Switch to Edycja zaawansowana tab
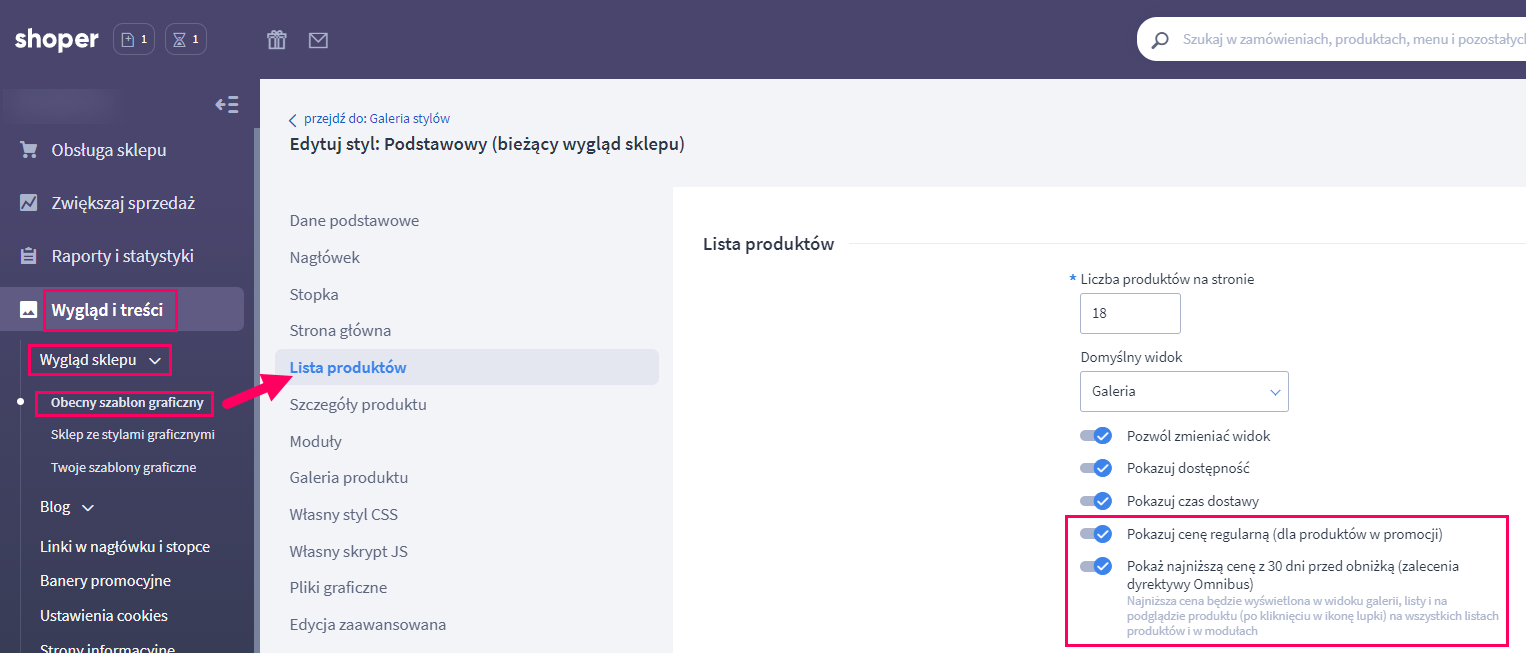This screenshot has width=1526, height=653. click(x=368, y=625)
